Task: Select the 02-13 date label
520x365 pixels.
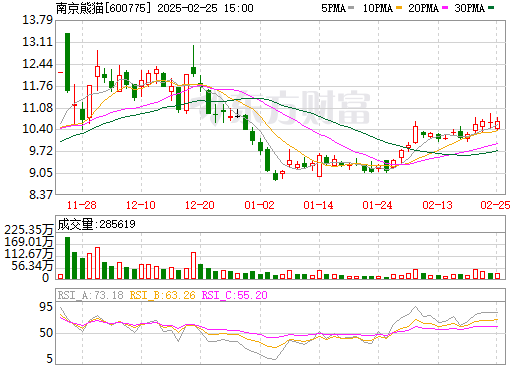Action: [437, 205]
